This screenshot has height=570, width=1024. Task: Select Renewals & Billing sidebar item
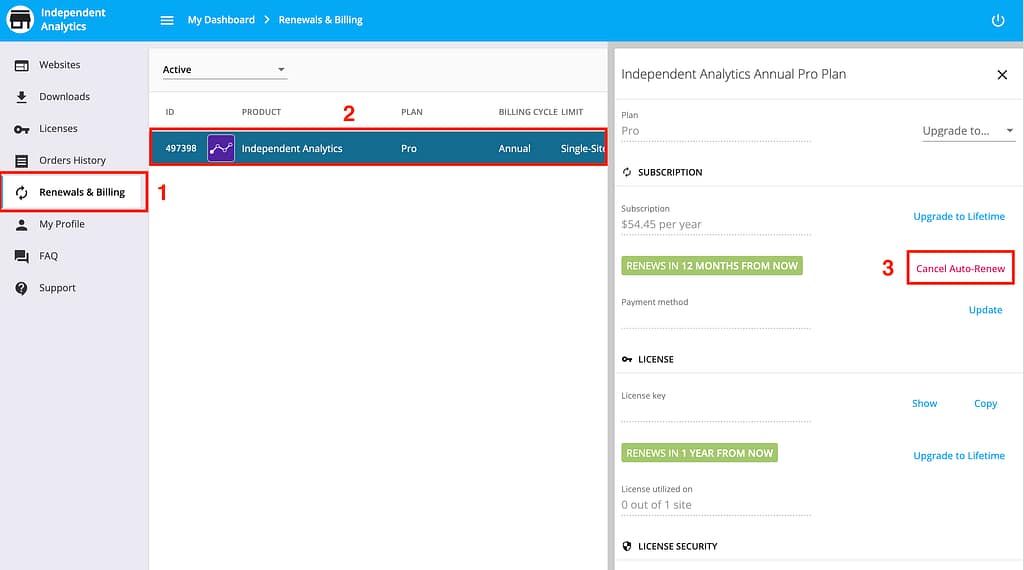click(x=81, y=192)
